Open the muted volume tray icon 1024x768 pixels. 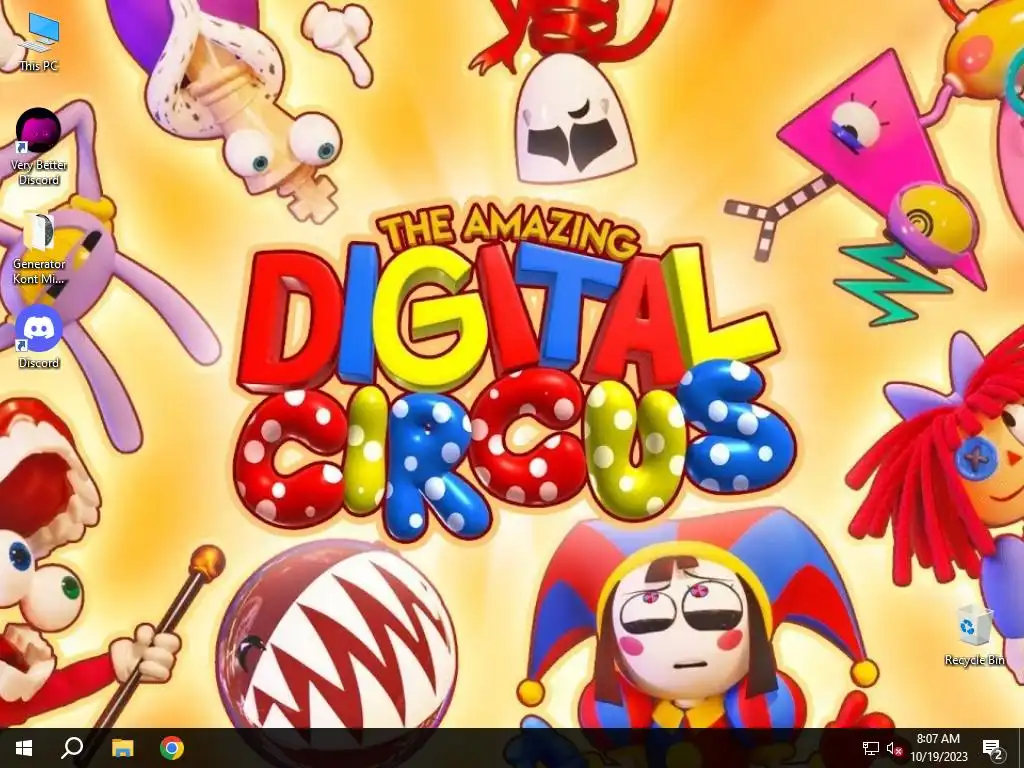coord(895,748)
